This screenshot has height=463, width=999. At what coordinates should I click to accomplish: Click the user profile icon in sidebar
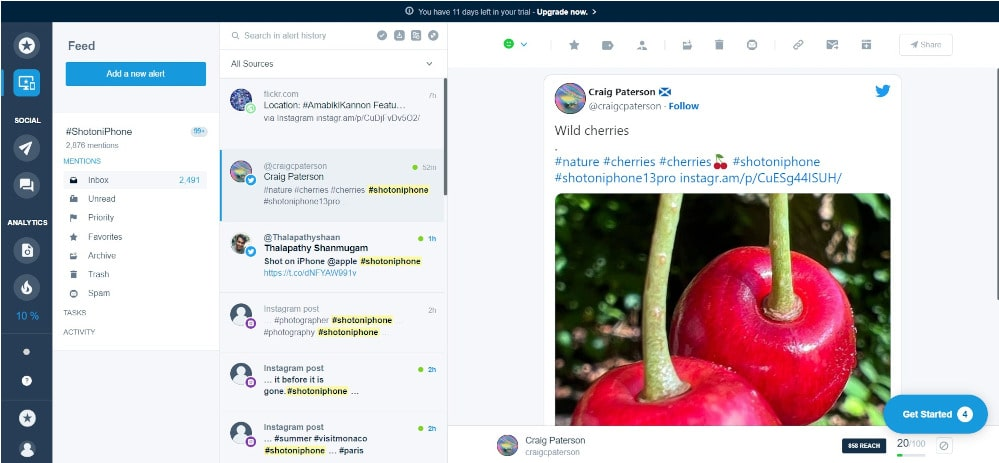click(x=27, y=448)
